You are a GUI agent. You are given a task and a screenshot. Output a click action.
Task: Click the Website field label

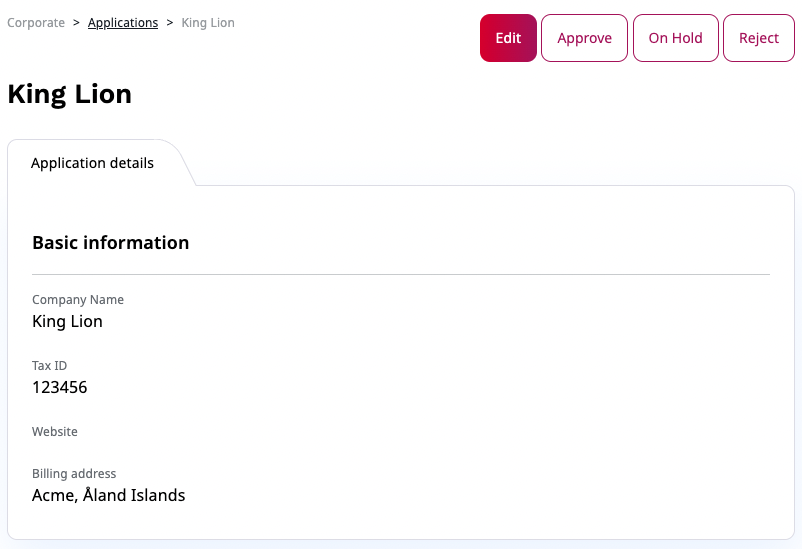pos(55,432)
